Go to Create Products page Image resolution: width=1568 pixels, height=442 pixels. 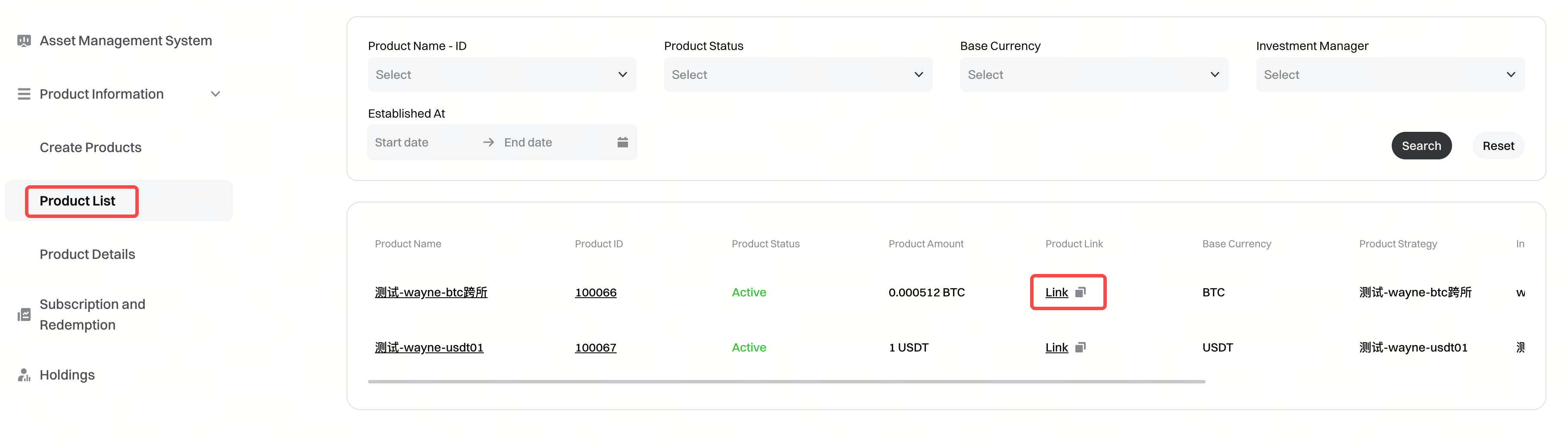(x=90, y=148)
